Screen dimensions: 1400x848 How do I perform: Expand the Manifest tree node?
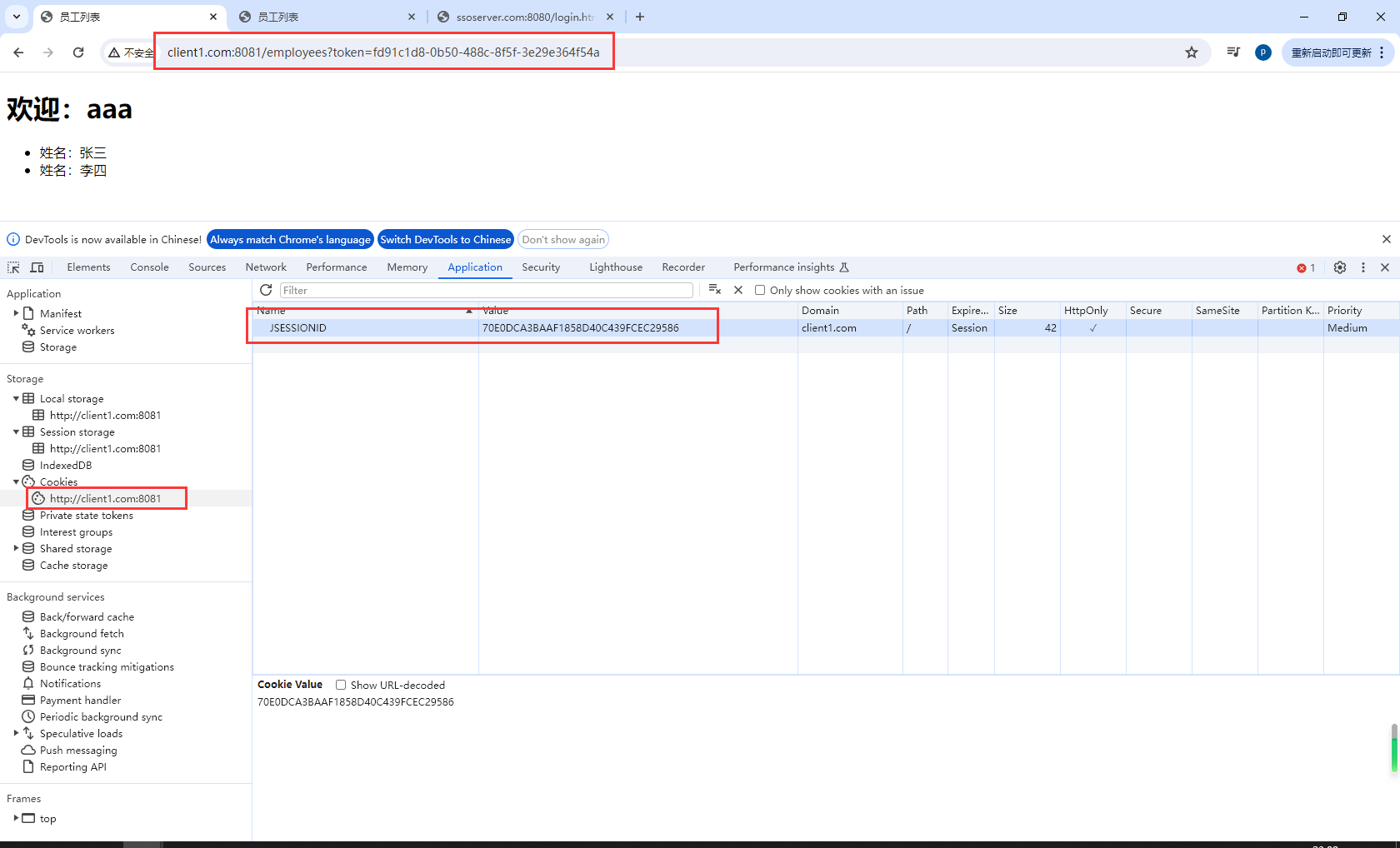click(16, 313)
